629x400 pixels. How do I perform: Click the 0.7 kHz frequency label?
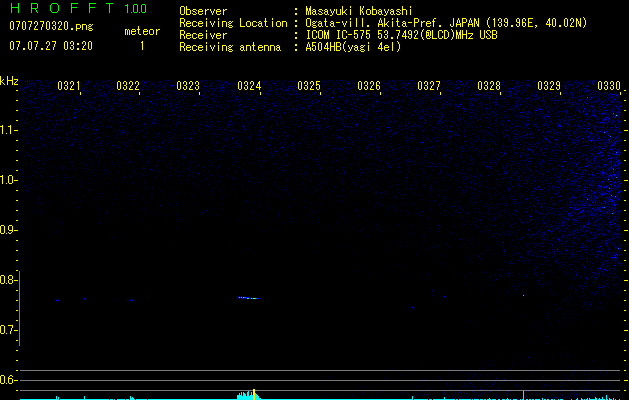7,330
